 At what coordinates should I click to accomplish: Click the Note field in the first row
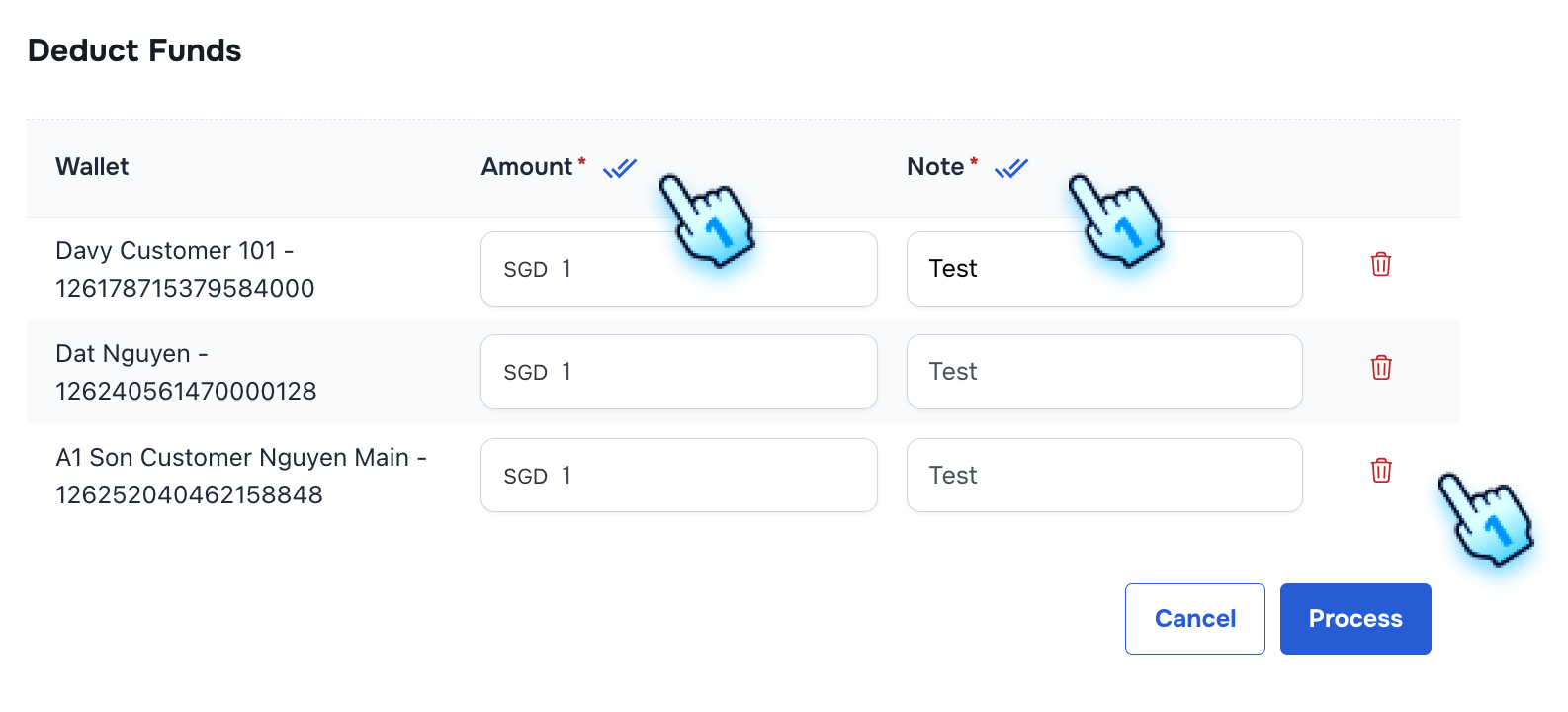pyautogui.click(x=1104, y=268)
